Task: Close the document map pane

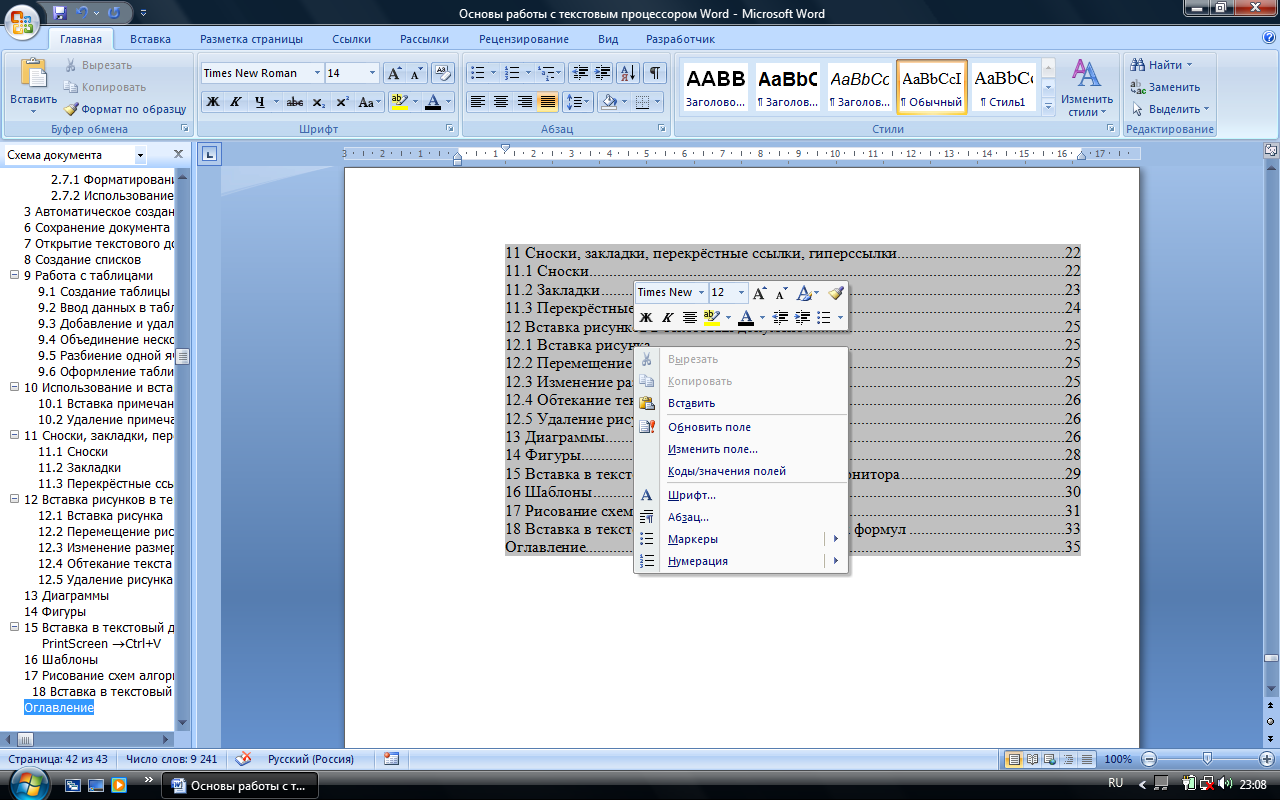Action: coord(178,154)
